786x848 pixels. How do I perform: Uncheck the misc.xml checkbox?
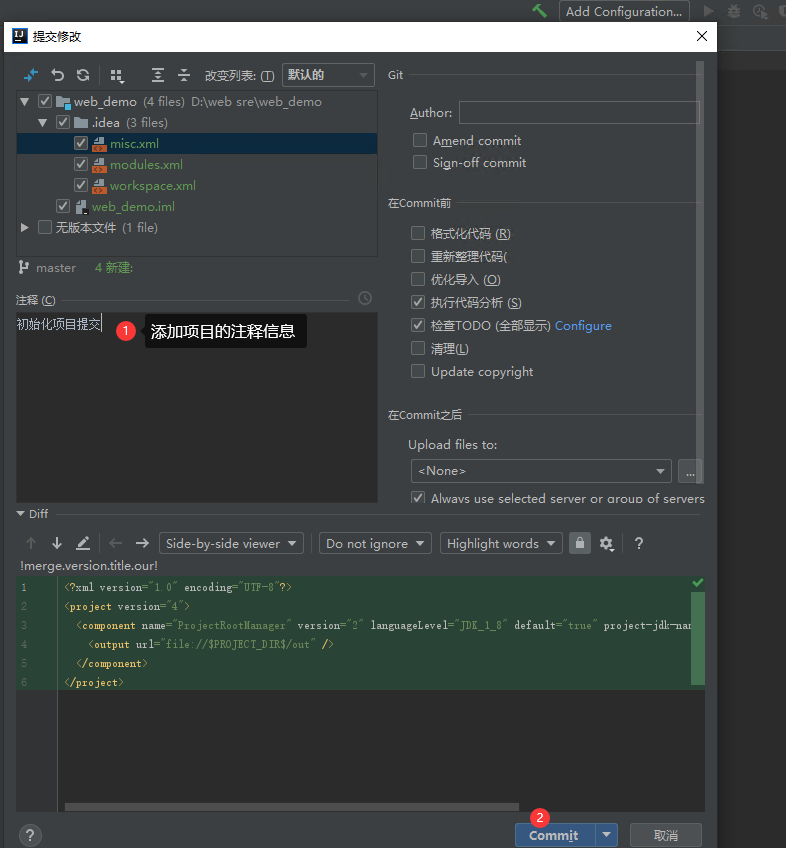(81, 143)
